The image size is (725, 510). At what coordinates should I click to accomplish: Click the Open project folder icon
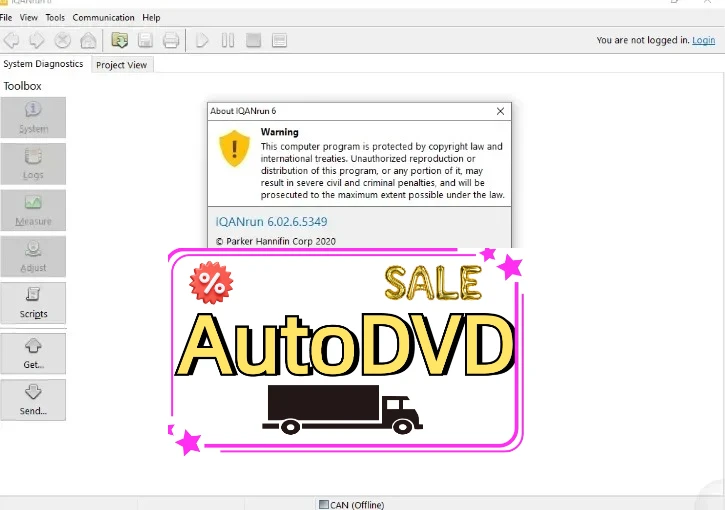coord(120,40)
